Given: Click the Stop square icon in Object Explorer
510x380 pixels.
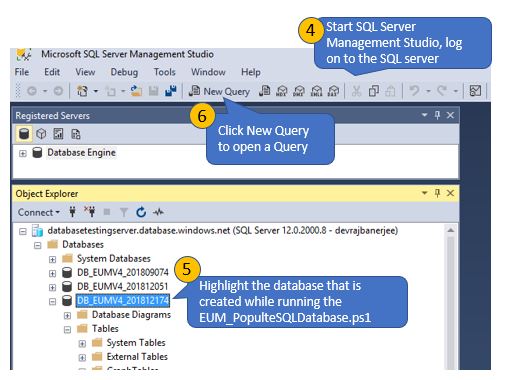Looking at the screenshot, I should (107, 212).
